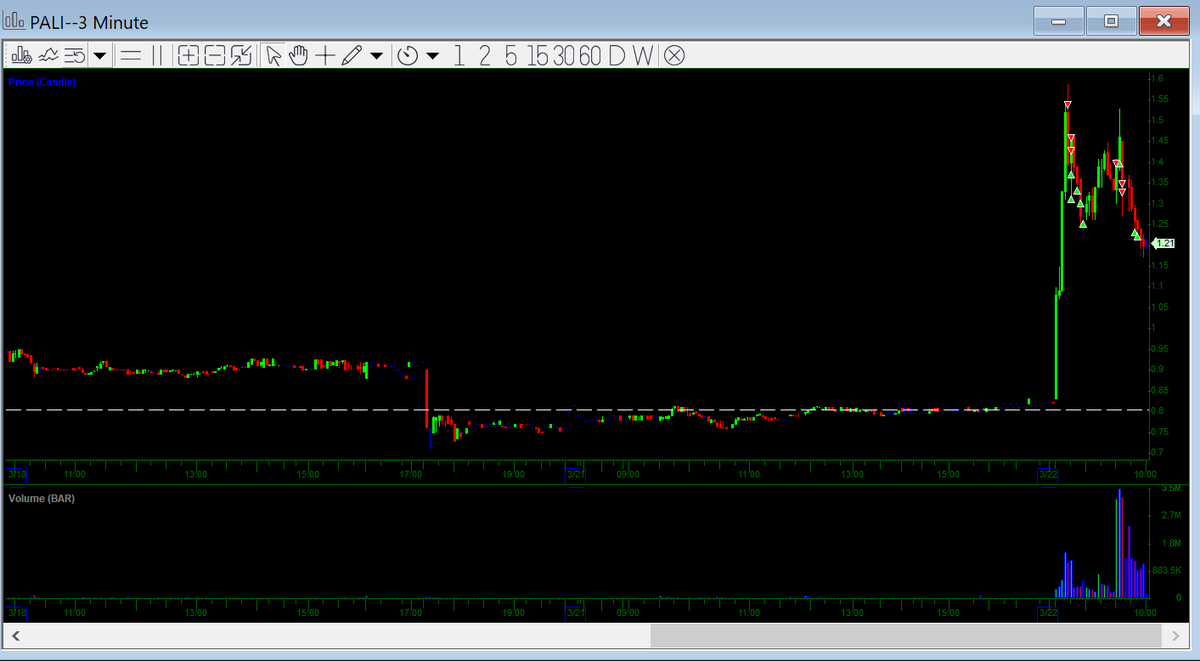Viewport: 1200px width, 661px height.
Task: Click the scrollbar left arrow
Action: tap(14, 635)
